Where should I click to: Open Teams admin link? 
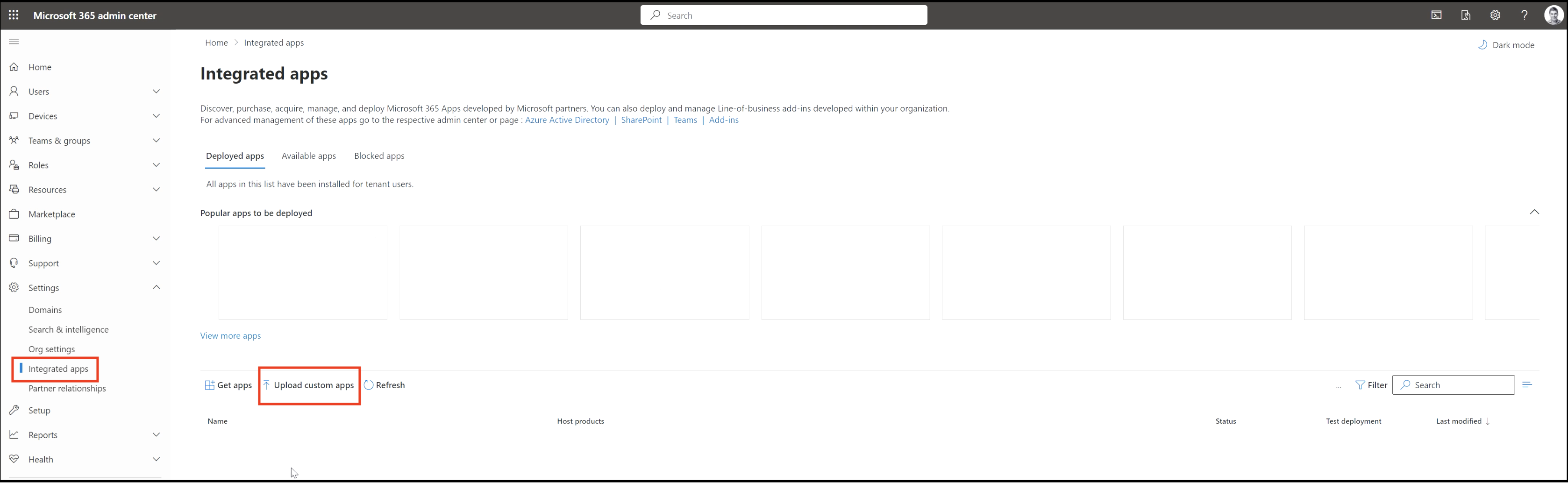685,121
